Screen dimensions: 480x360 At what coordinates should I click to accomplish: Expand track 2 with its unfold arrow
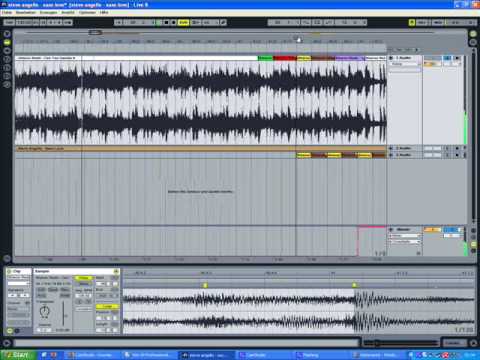pos(391,148)
